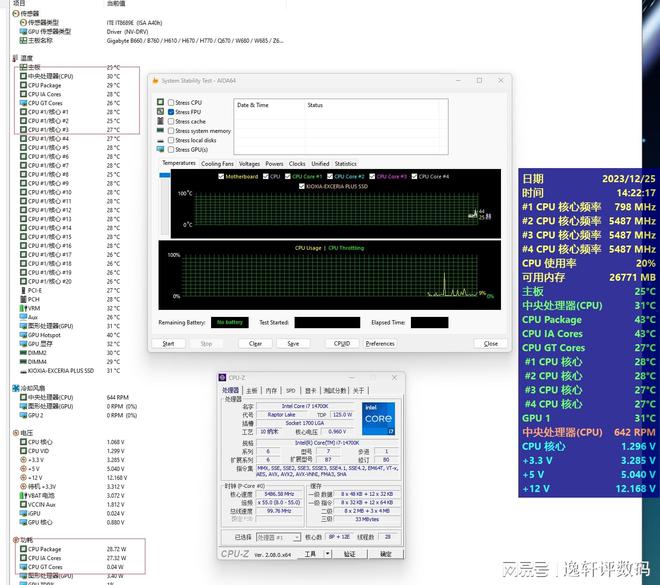The height and width of the screenshot is (585, 660).
Task: Click the Save button in Stability Test
Action: (293, 343)
